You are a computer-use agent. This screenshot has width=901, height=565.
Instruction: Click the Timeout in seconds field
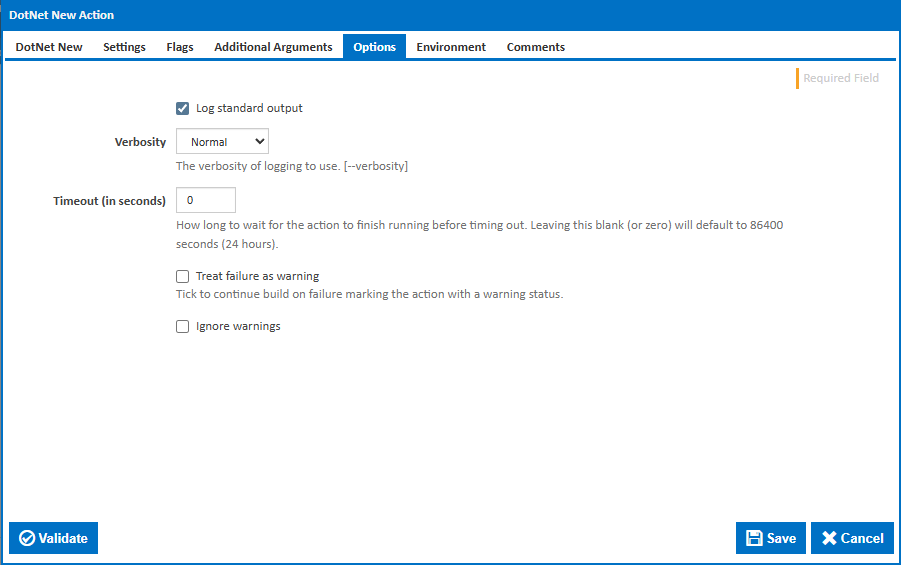click(x=206, y=200)
